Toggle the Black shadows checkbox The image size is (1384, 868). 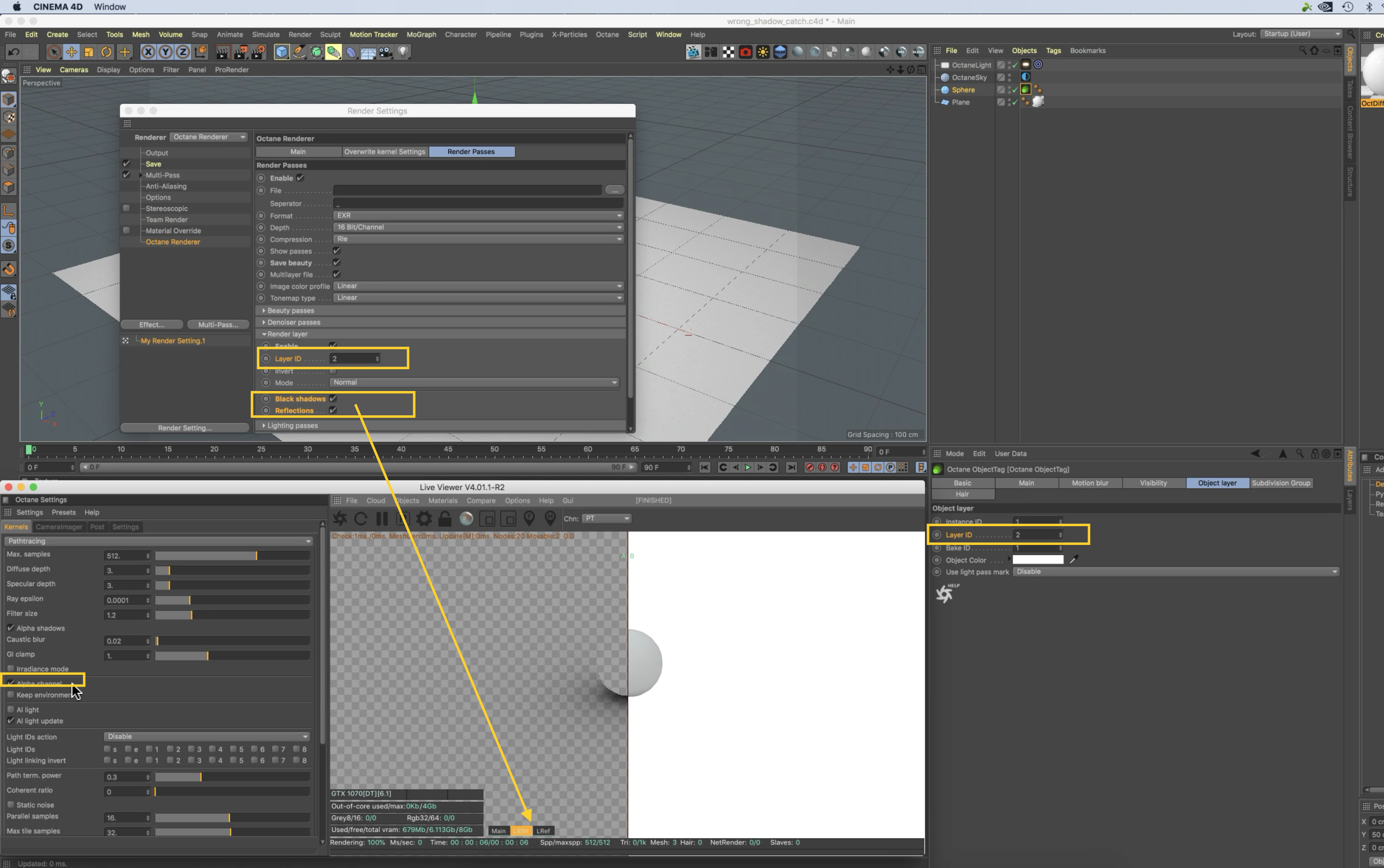click(333, 399)
